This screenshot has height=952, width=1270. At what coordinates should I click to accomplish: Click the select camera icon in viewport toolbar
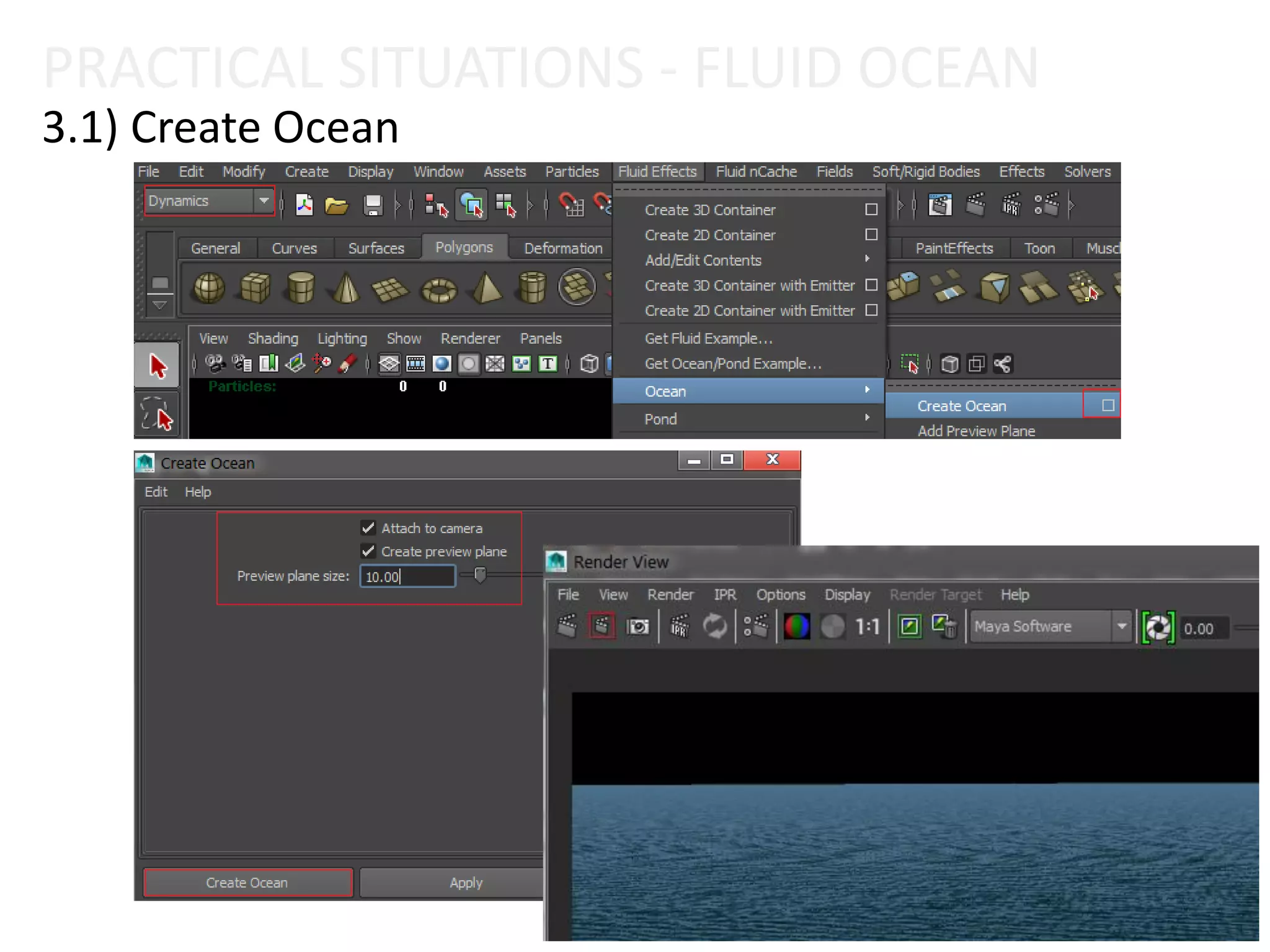pyautogui.click(x=215, y=364)
